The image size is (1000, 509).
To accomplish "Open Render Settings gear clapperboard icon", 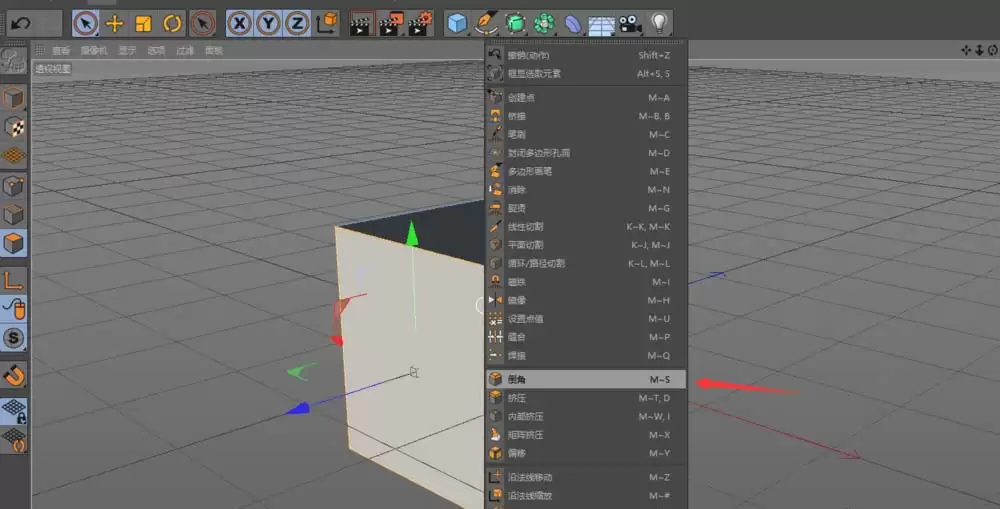I will tap(421, 24).
